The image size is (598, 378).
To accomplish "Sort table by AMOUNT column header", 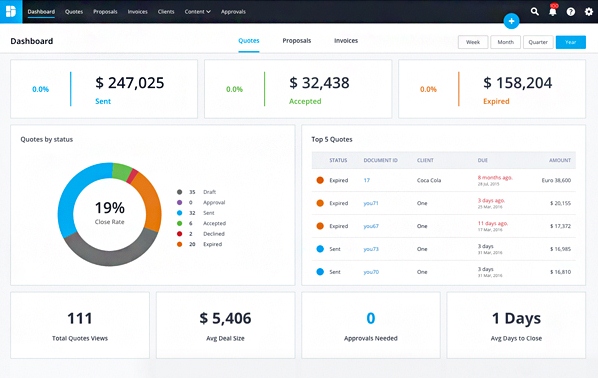I will click(x=560, y=160).
